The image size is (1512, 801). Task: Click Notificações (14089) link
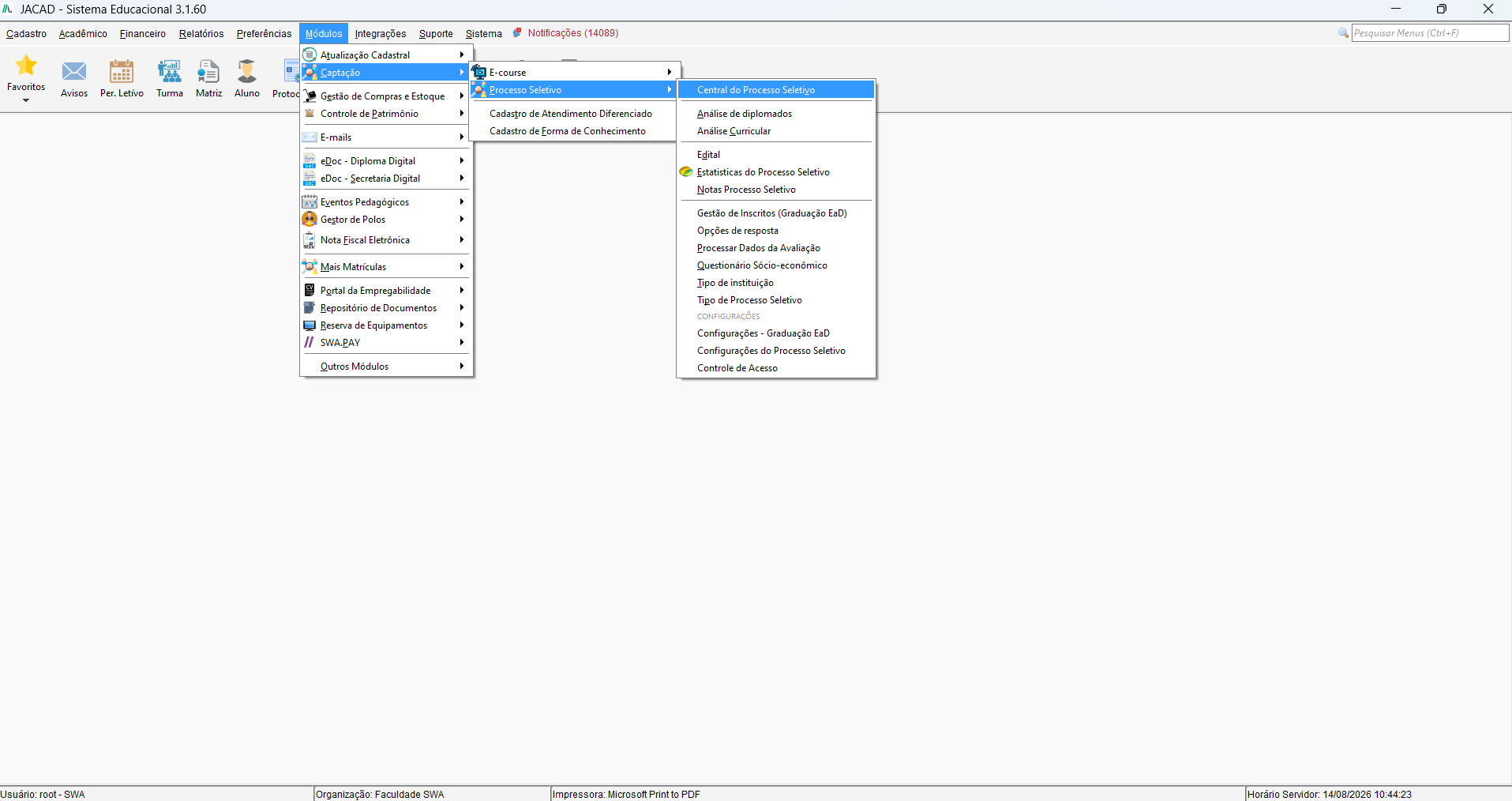[x=573, y=33]
